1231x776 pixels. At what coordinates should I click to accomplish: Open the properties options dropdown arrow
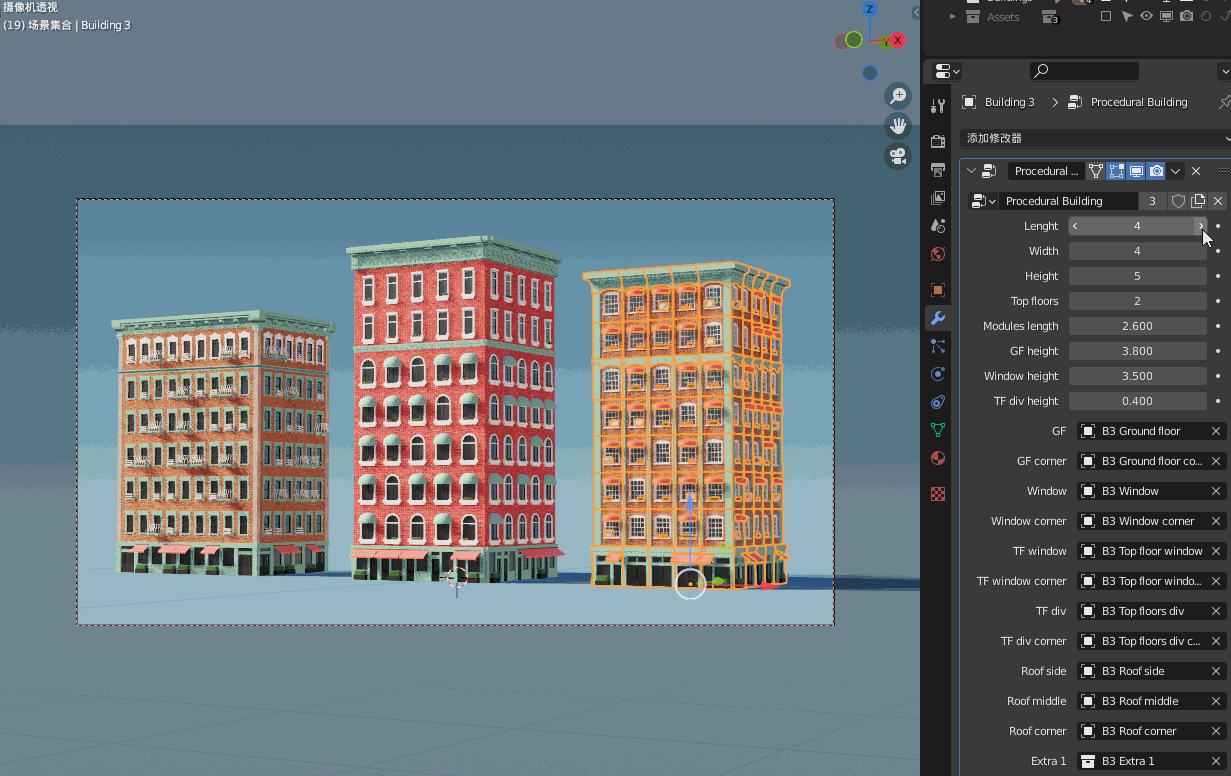pyautogui.click(x=1224, y=71)
